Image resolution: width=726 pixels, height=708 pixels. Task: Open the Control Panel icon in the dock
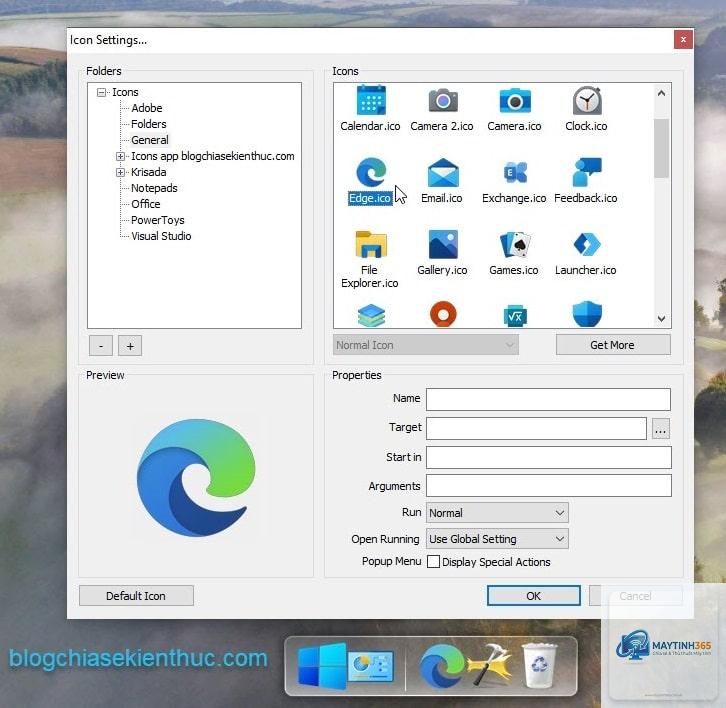(x=370, y=666)
